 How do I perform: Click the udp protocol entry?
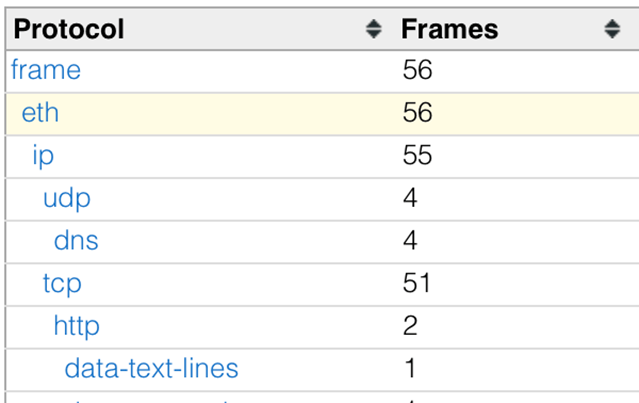(x=67, y=198)
